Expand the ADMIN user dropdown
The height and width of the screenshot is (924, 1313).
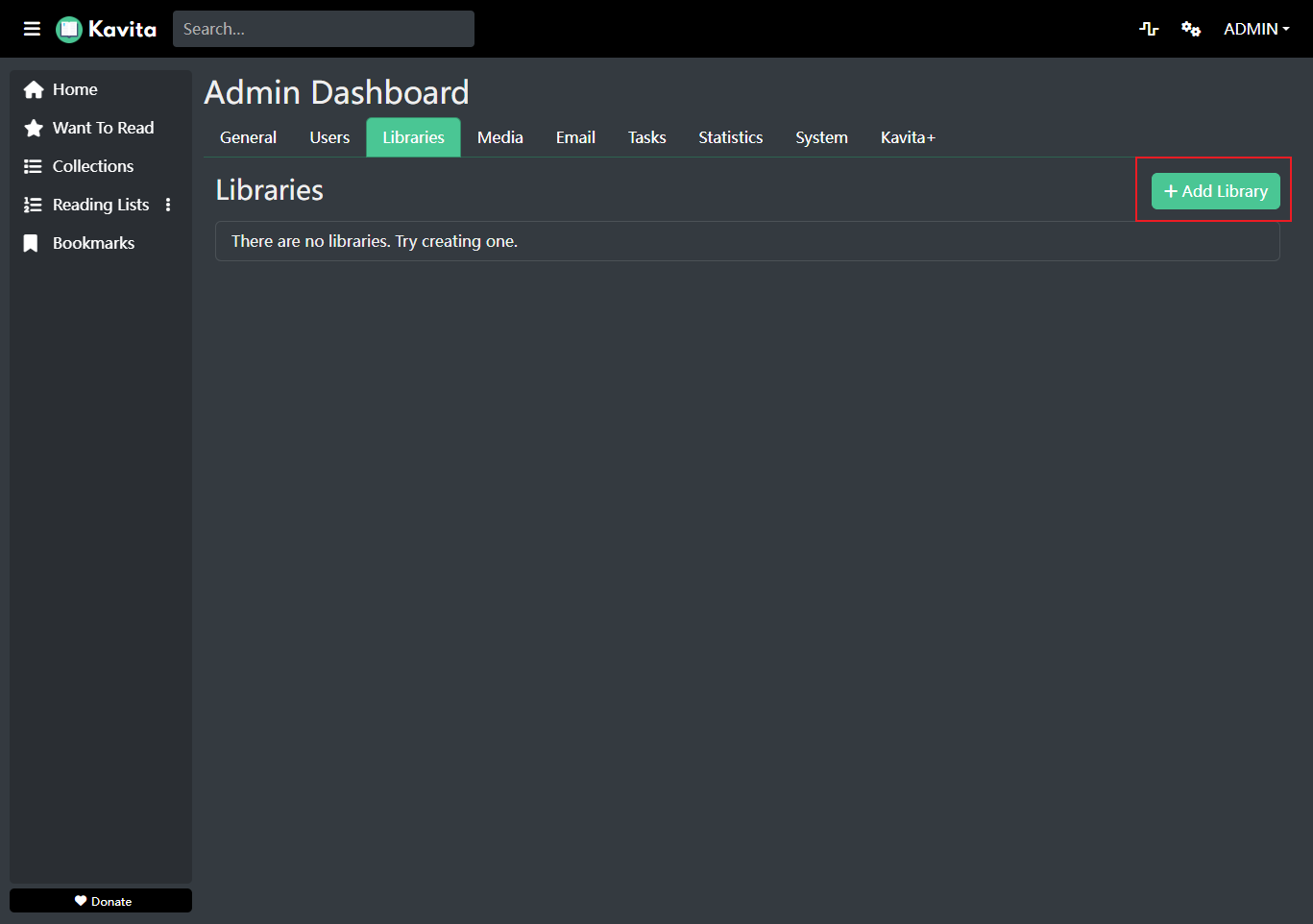coord(1256,29)
